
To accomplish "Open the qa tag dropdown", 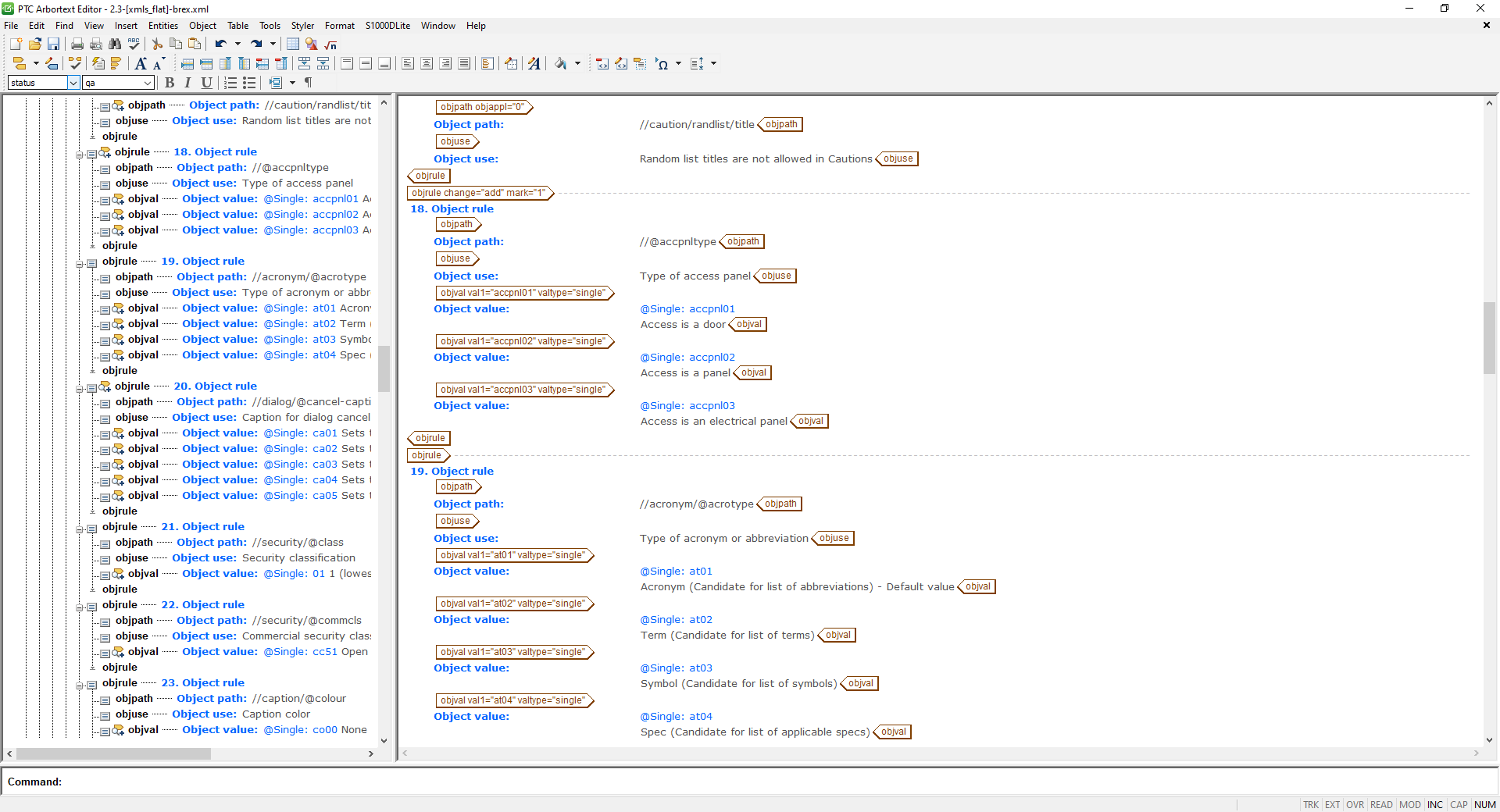I will (148, 83).
